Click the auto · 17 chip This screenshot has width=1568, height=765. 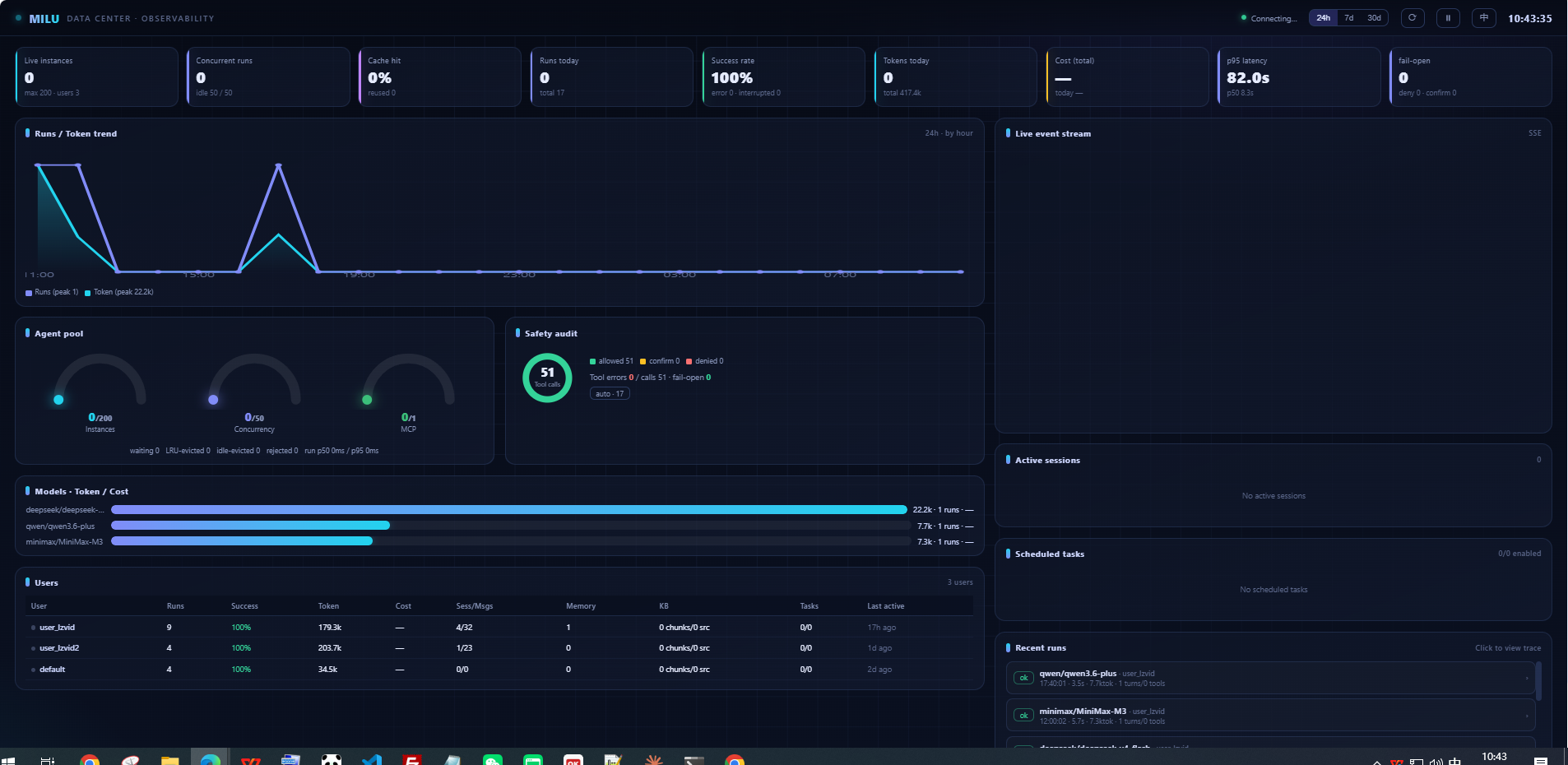tap(610, 394)
